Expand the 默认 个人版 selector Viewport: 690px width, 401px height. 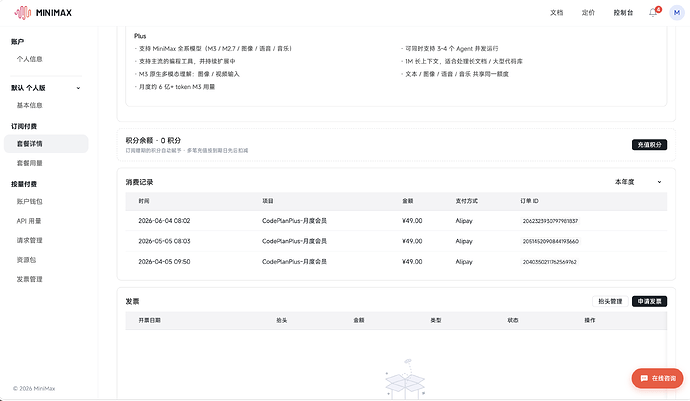[x=46, y=88]
